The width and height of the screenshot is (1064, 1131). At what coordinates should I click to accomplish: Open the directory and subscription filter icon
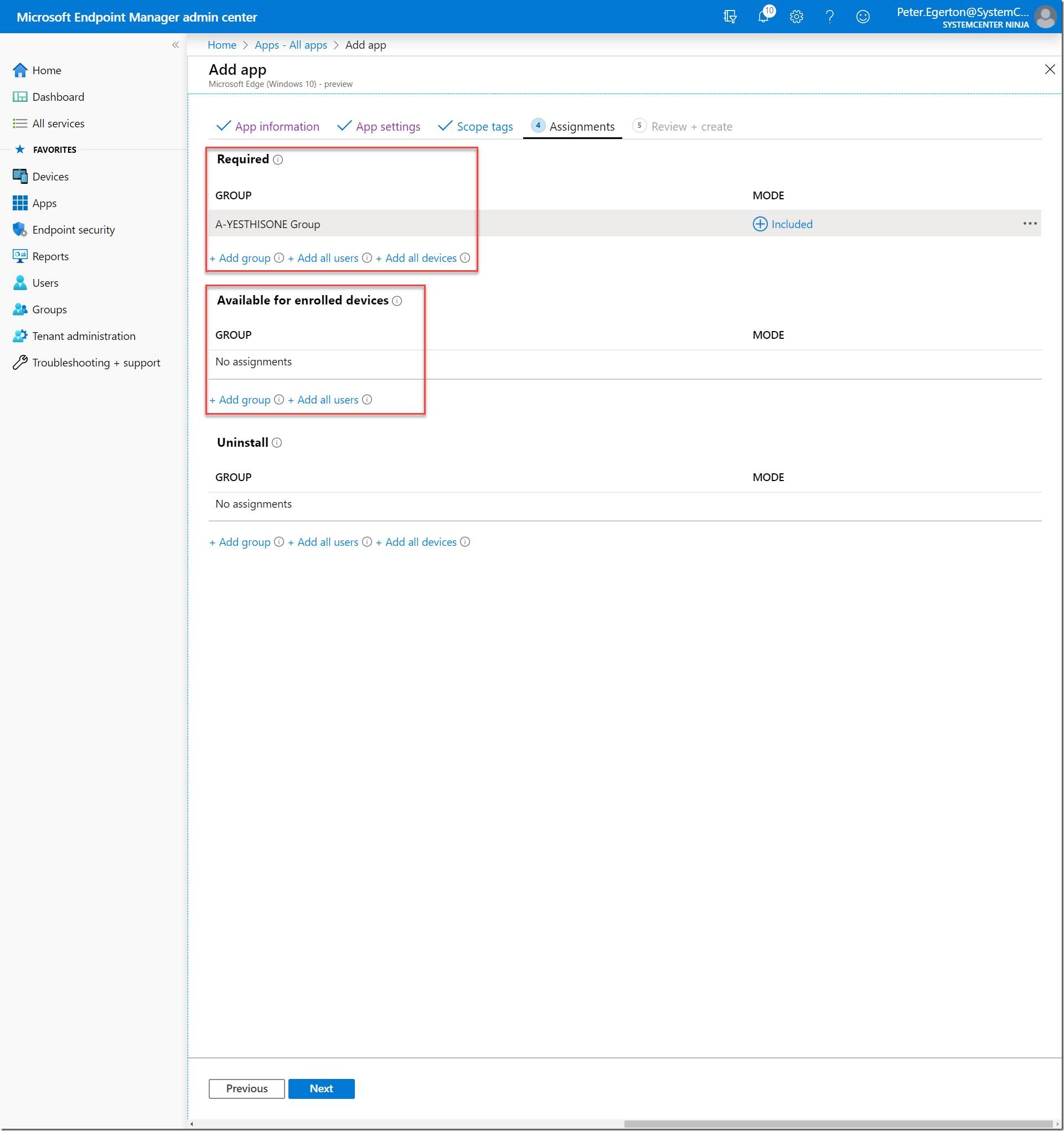point(730,17)
